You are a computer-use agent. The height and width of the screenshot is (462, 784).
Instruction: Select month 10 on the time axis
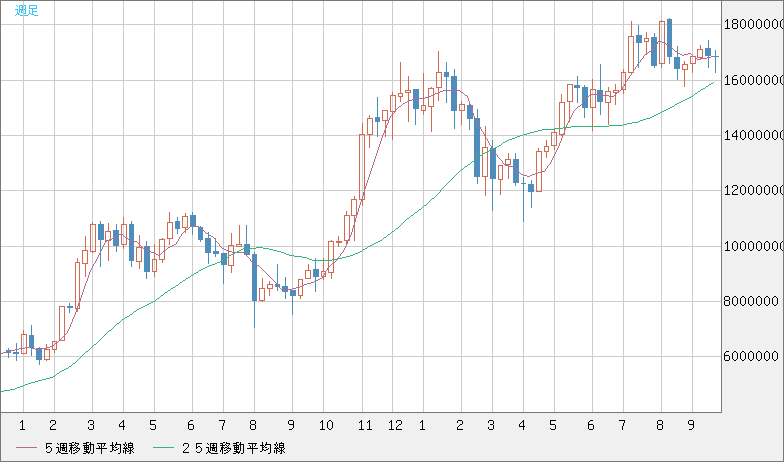[325, 424]
